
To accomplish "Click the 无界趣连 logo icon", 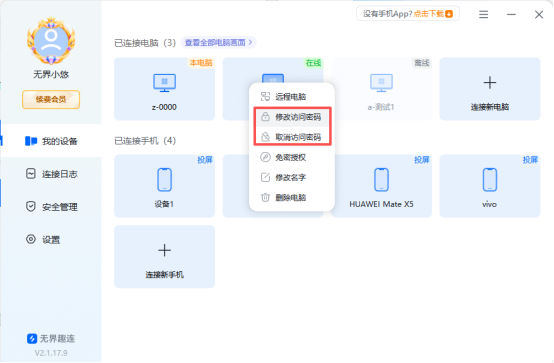I will tap(32, 339).
